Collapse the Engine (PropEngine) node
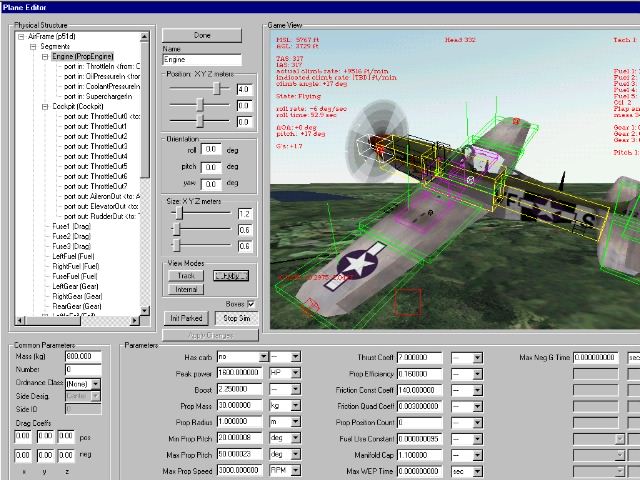Screen dimensions: 640x480 click(x=45, y=57)
